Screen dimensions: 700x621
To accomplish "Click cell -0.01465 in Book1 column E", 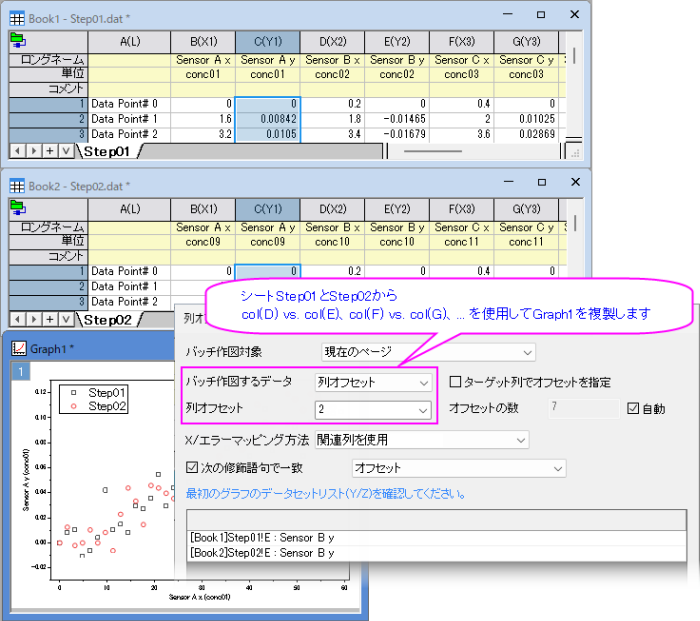I will (x=397, y=119).
